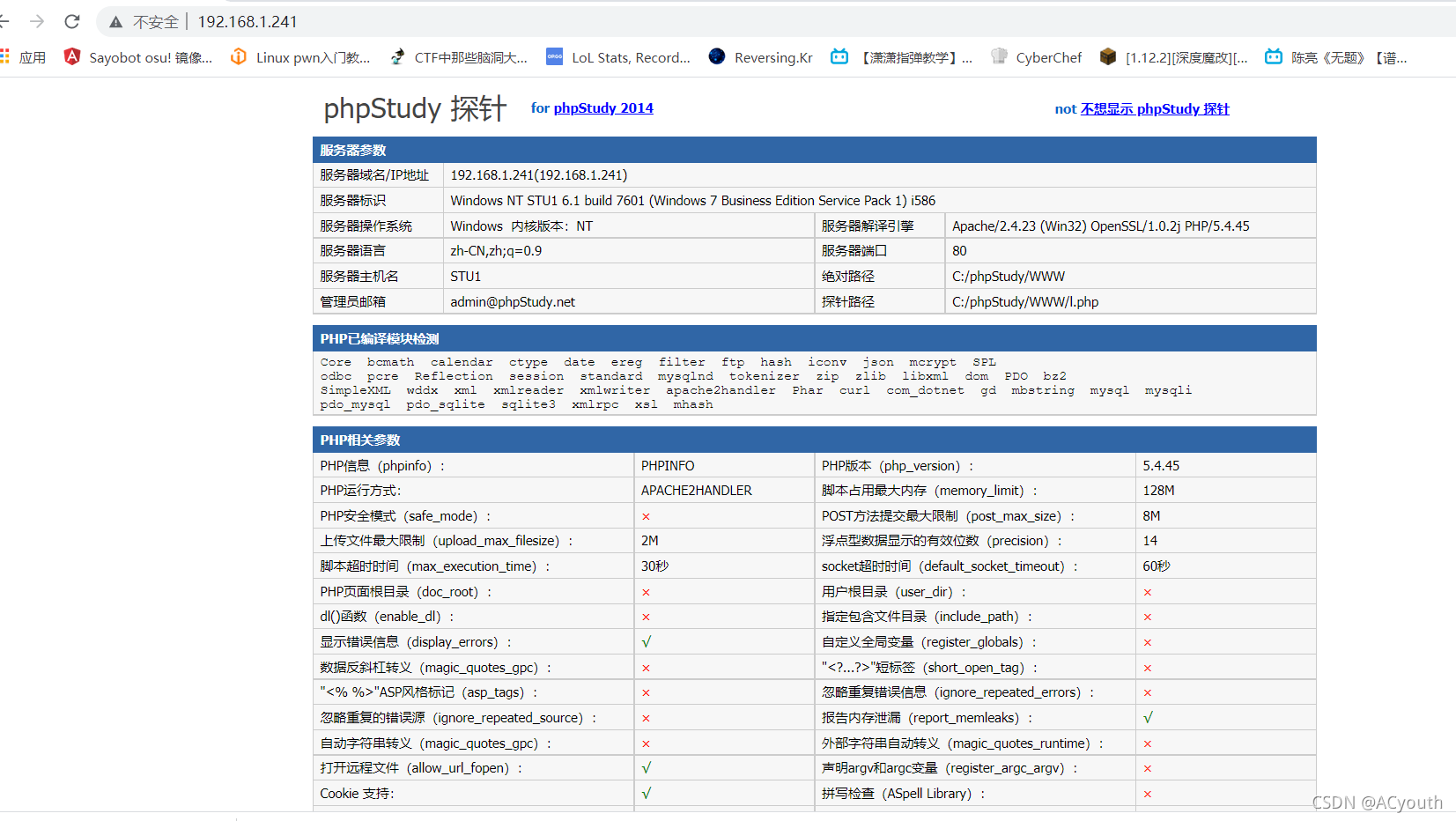Click the PHP相关参数 section header
The height and width of the screenshot is (821, 1456).
point(815,440)
